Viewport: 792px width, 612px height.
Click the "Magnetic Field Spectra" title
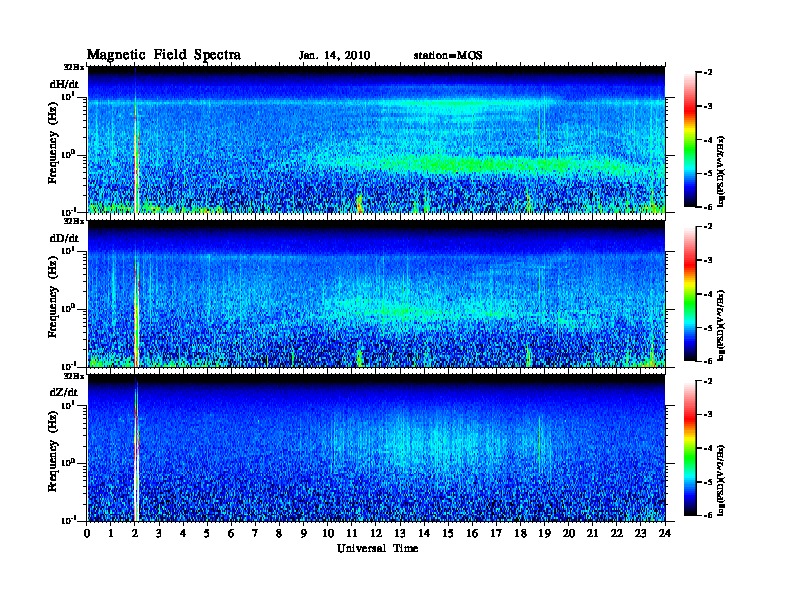coord(164,55)
